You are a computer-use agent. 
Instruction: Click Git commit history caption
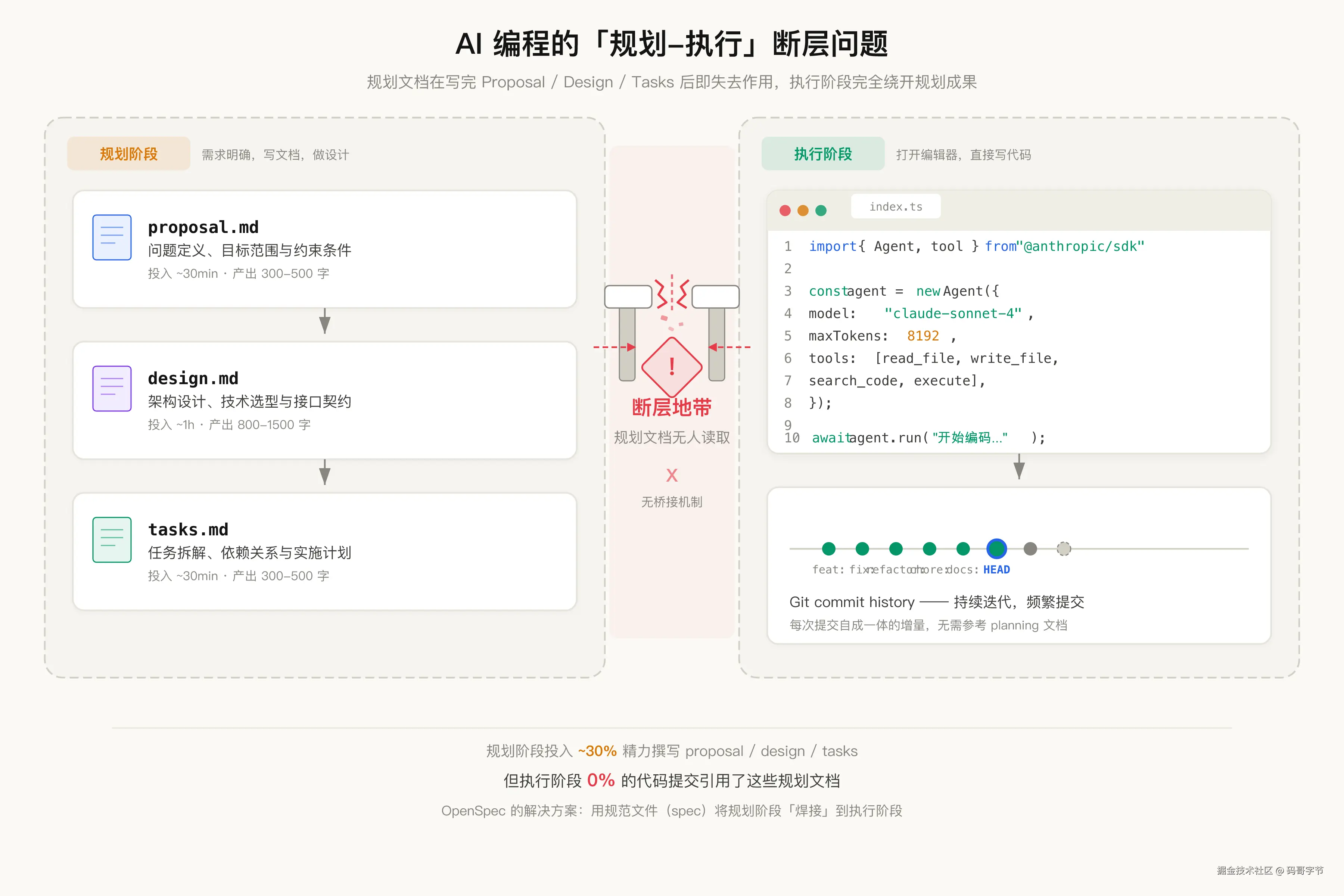click(937, 602)
